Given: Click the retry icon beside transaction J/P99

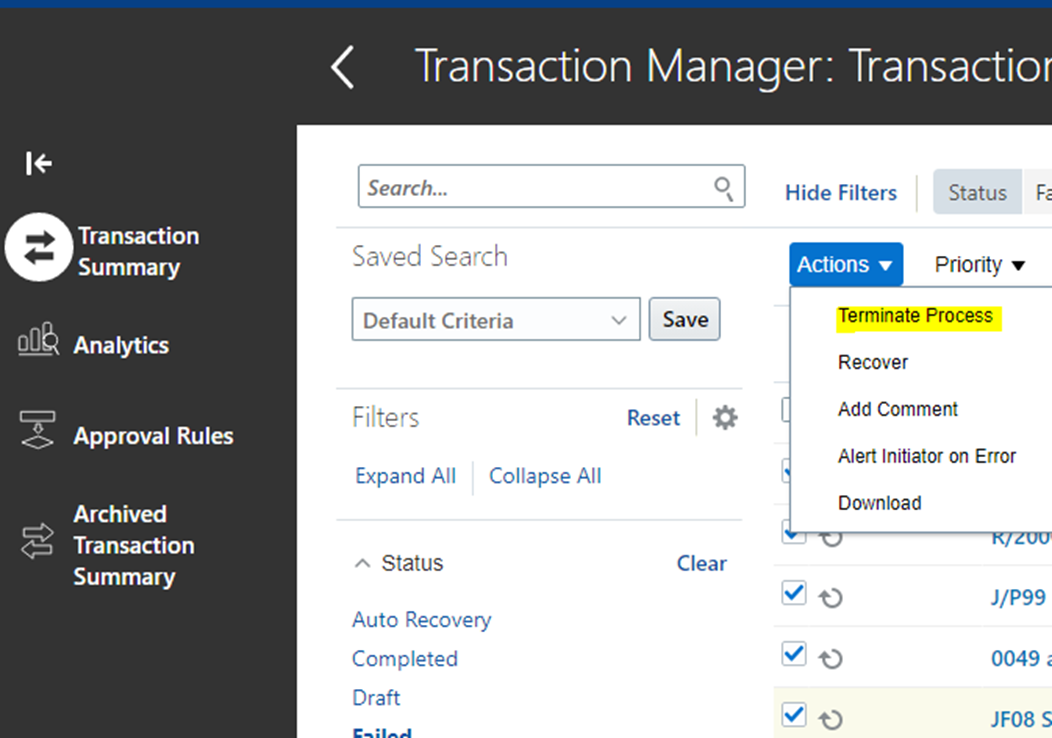Looking at the screenshot, I should pos(832,596).
